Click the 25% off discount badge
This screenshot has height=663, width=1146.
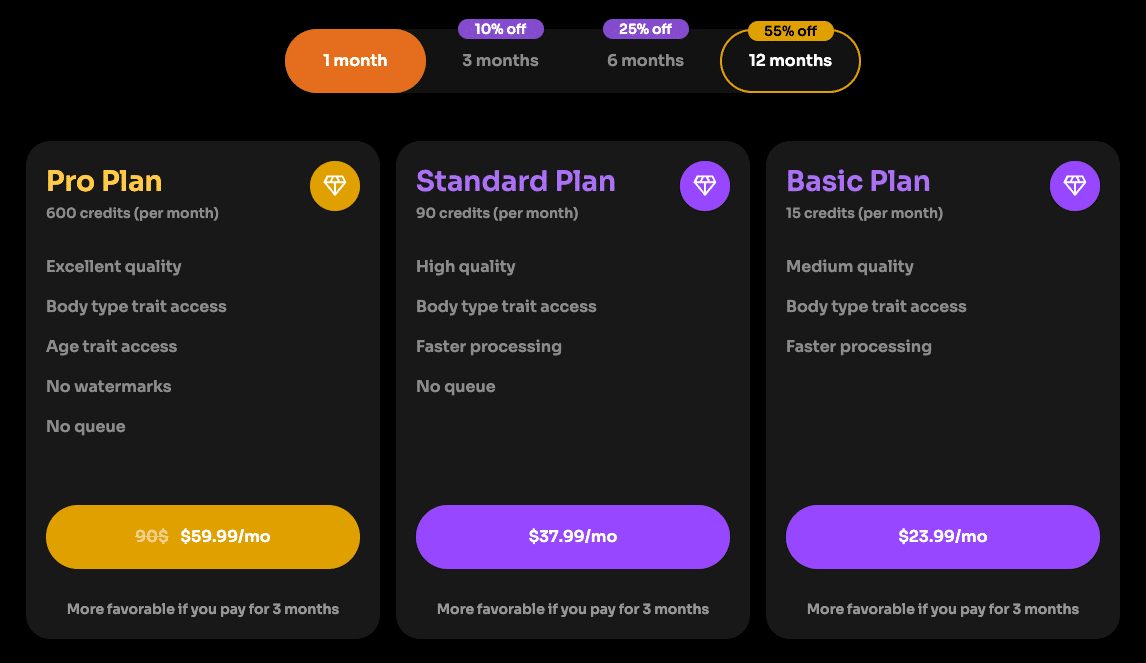pyautogui.click(x=645, y=29)
